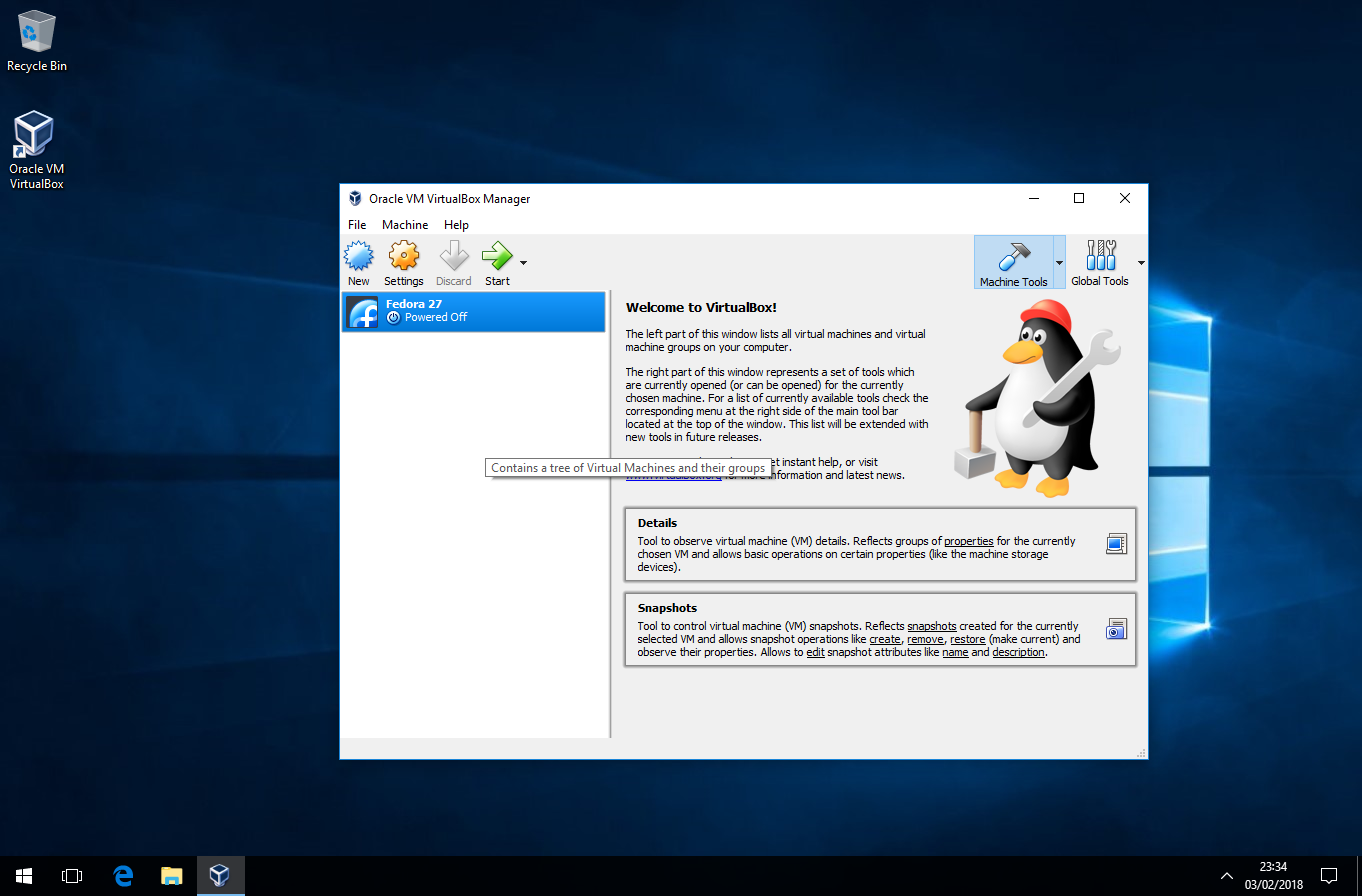Open the Windows Start menu

tap(24, 876)
